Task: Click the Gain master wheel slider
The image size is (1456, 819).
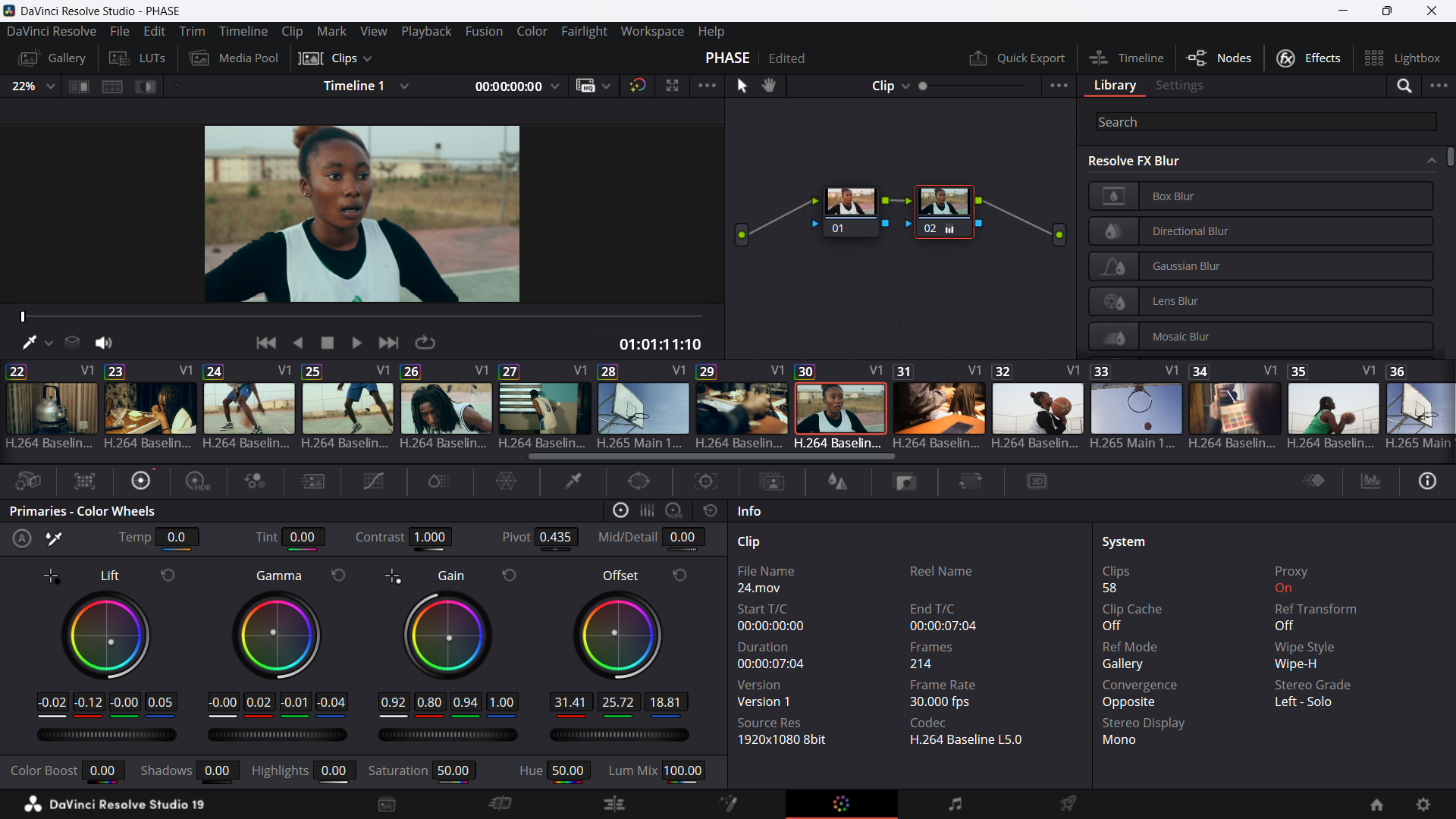Action: (x=447, y=735)
